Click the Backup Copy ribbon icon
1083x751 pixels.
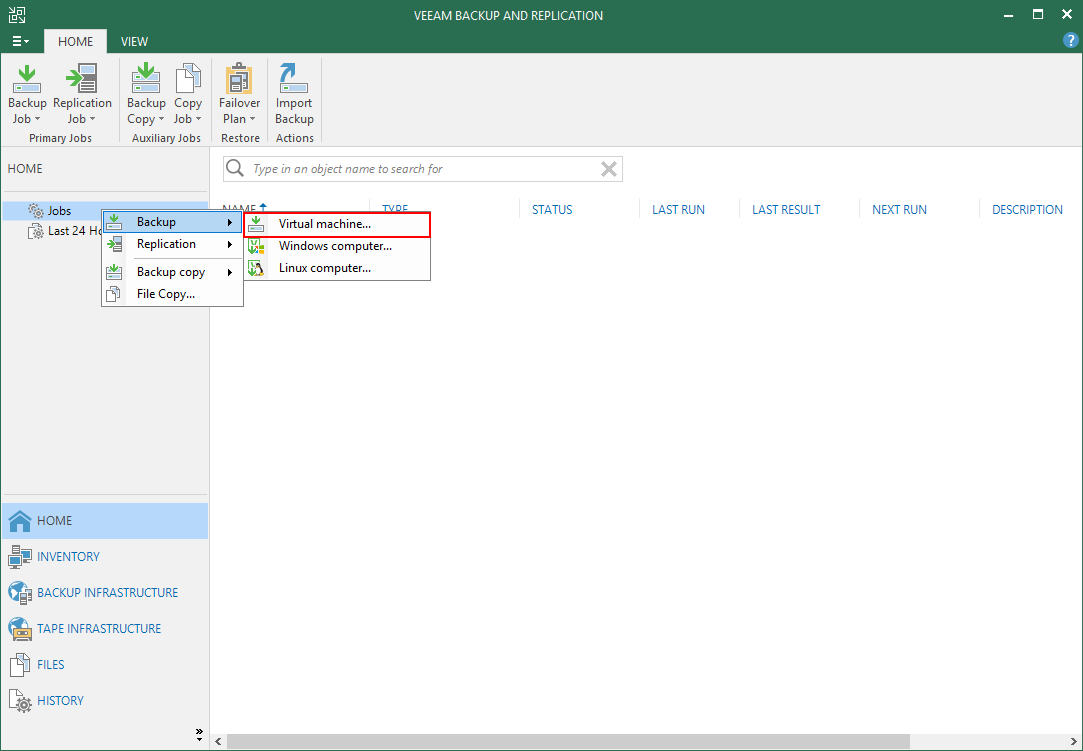coord(146,78)
